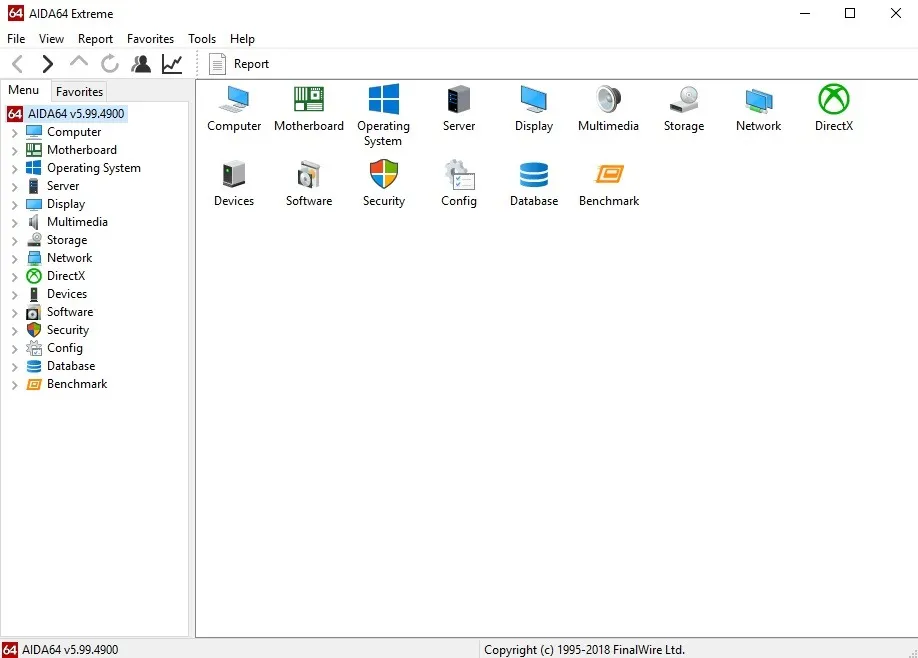
Task: Open the Software icon in main pane
Action: (x=309, y=174)
